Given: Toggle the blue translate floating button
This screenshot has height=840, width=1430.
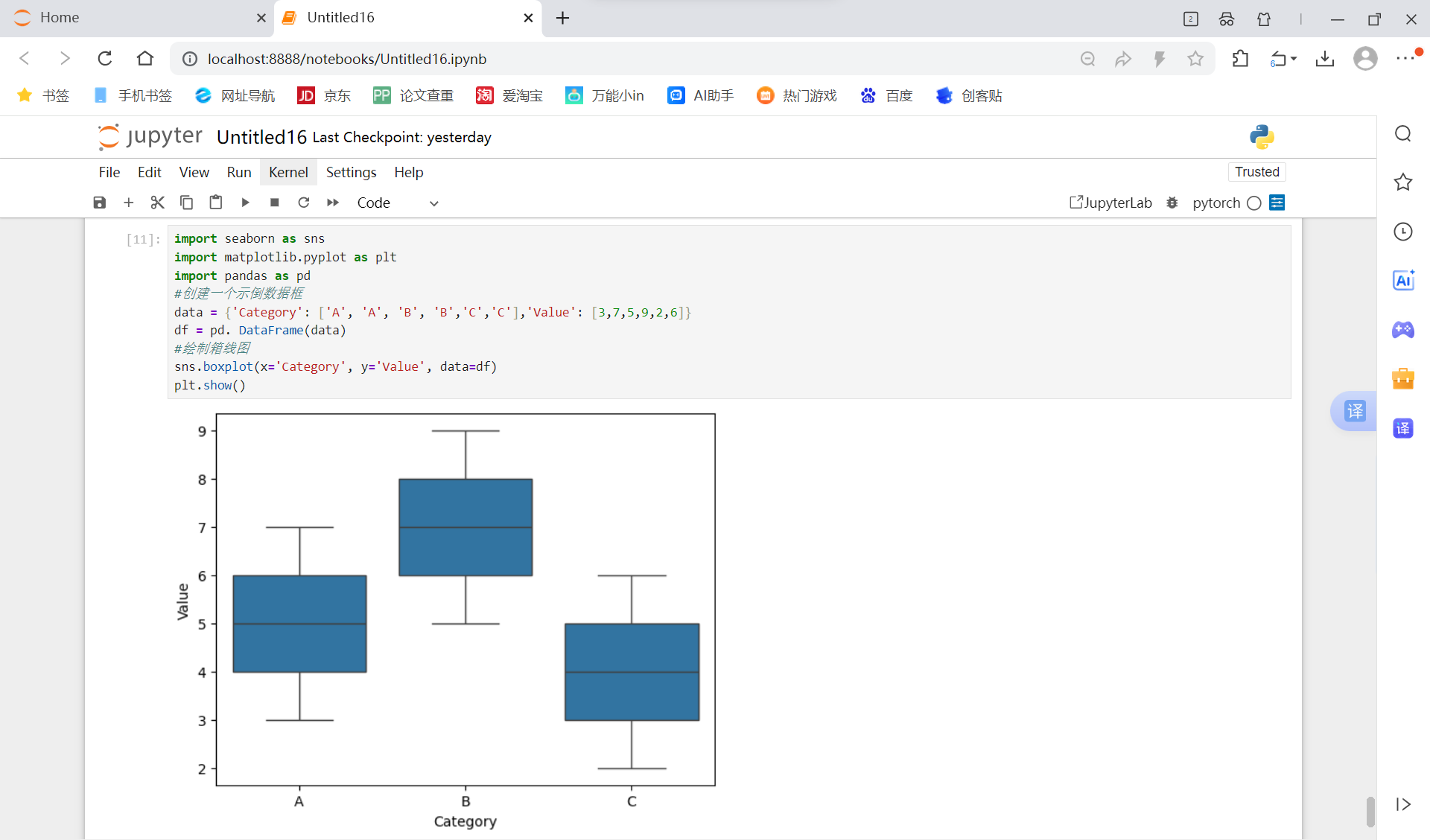Looking at the screenshot, I should (x=1355, y=411).
